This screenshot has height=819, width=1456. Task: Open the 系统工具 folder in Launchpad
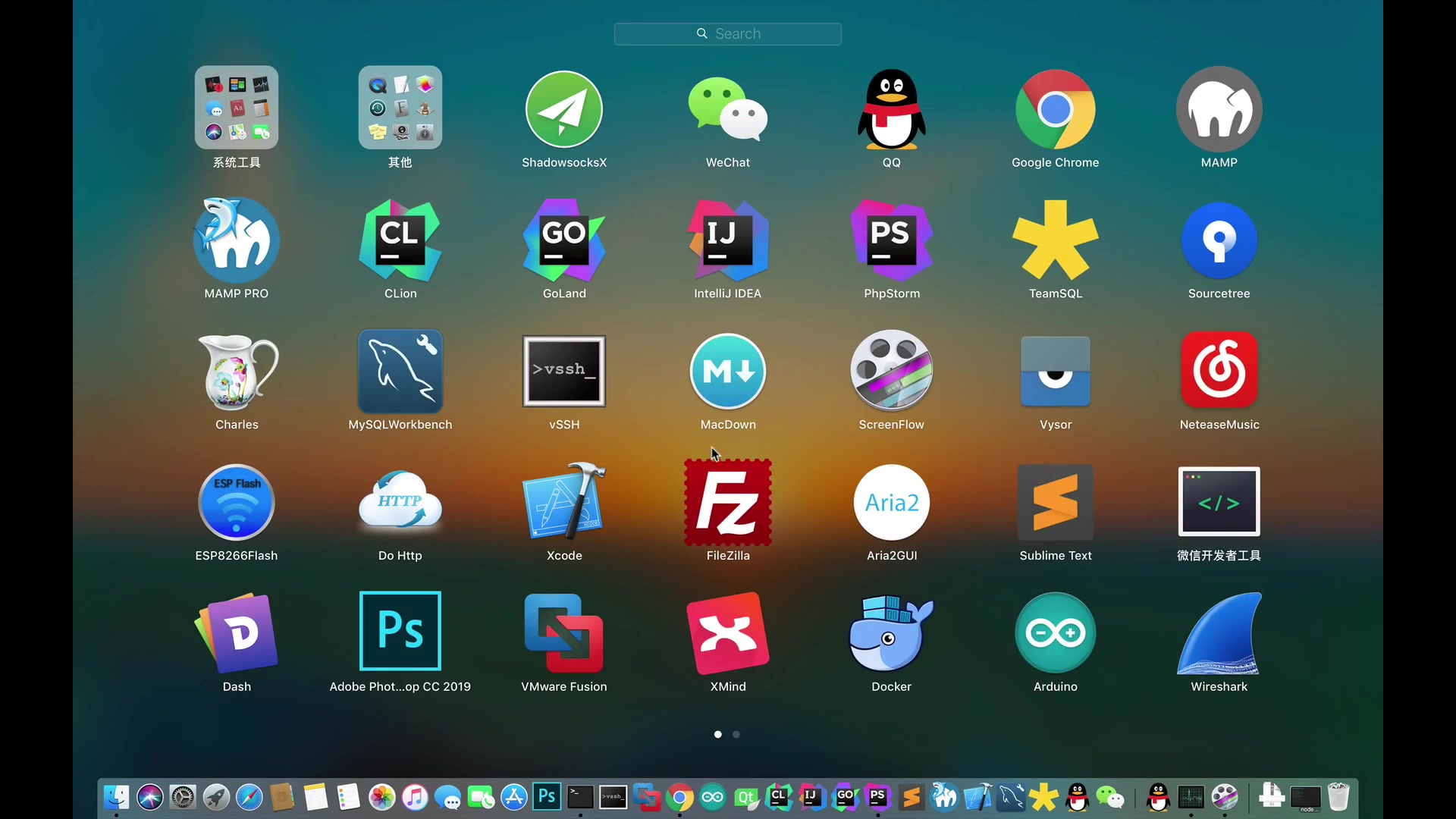pyautogui.click(x=237, y=108)
